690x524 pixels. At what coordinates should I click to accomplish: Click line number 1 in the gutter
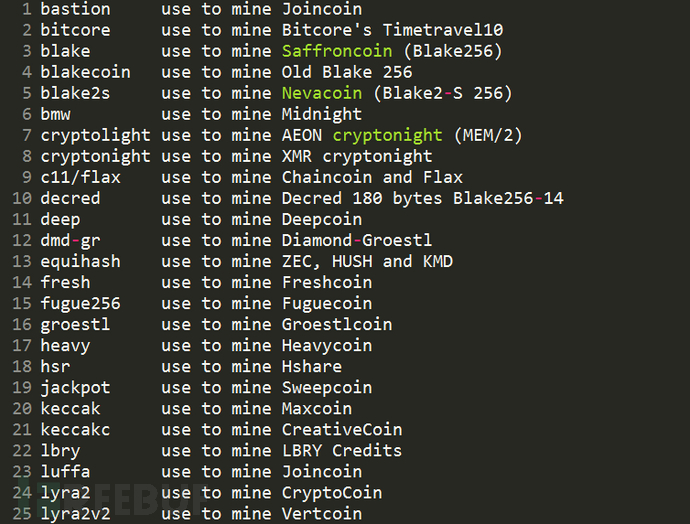pos(25,9)
